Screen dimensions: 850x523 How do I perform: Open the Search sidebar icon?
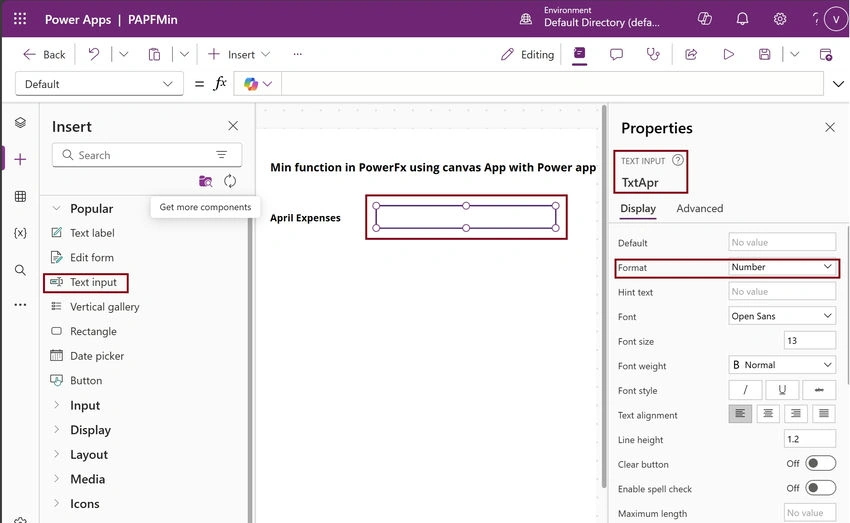point(20,270)
